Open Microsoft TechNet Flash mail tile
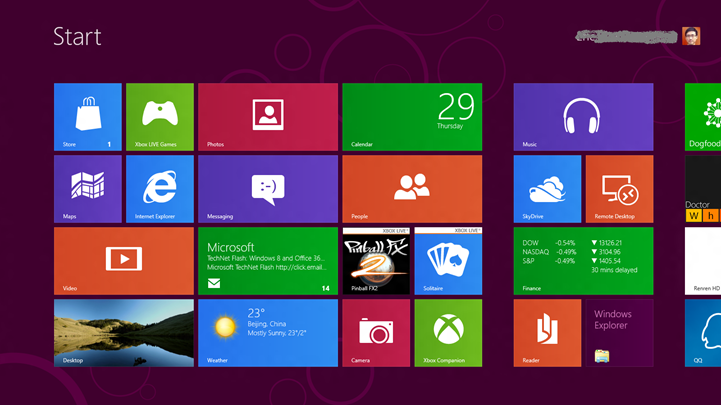 coord(267,260)
